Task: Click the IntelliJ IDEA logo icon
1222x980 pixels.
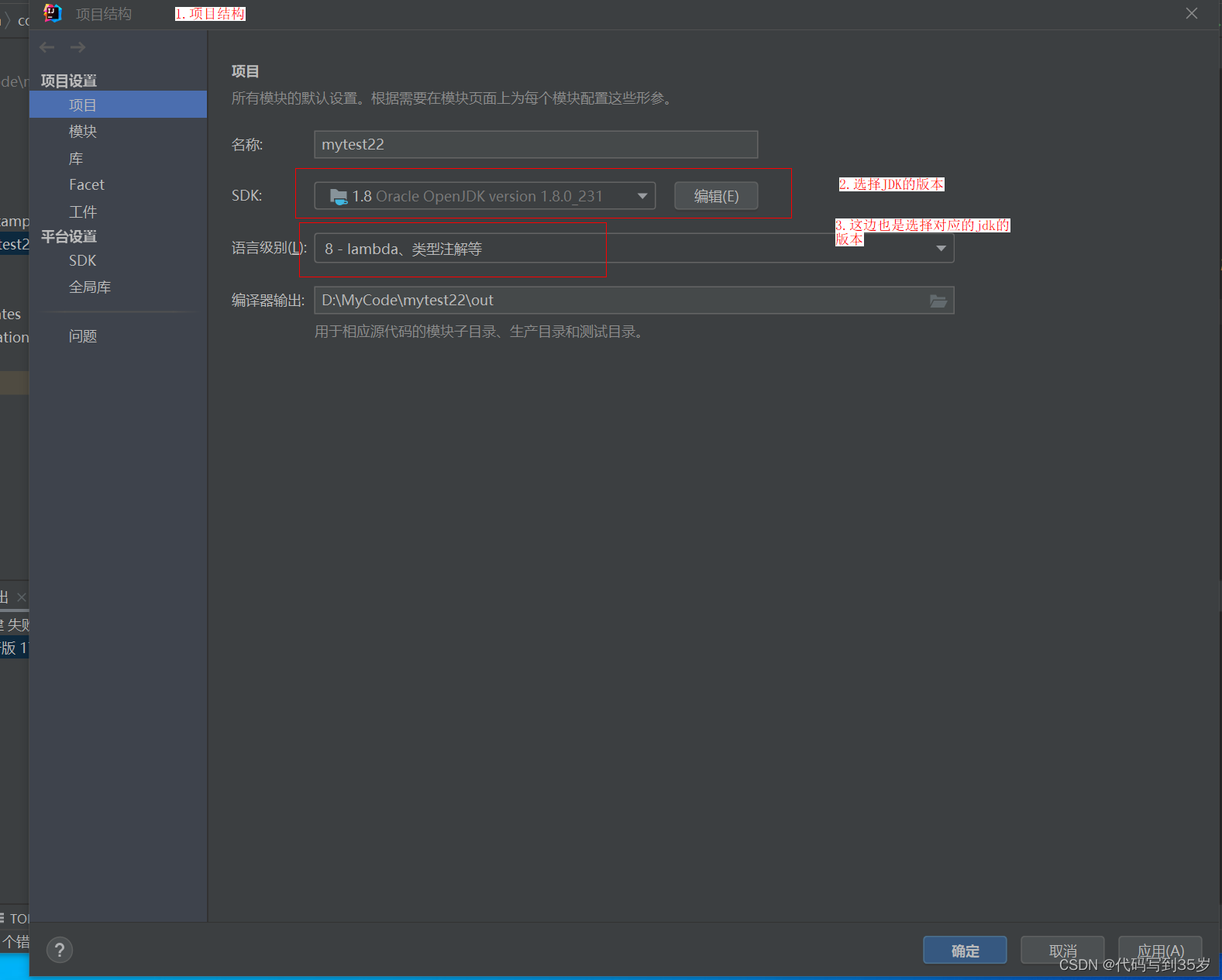Action: 53,13
